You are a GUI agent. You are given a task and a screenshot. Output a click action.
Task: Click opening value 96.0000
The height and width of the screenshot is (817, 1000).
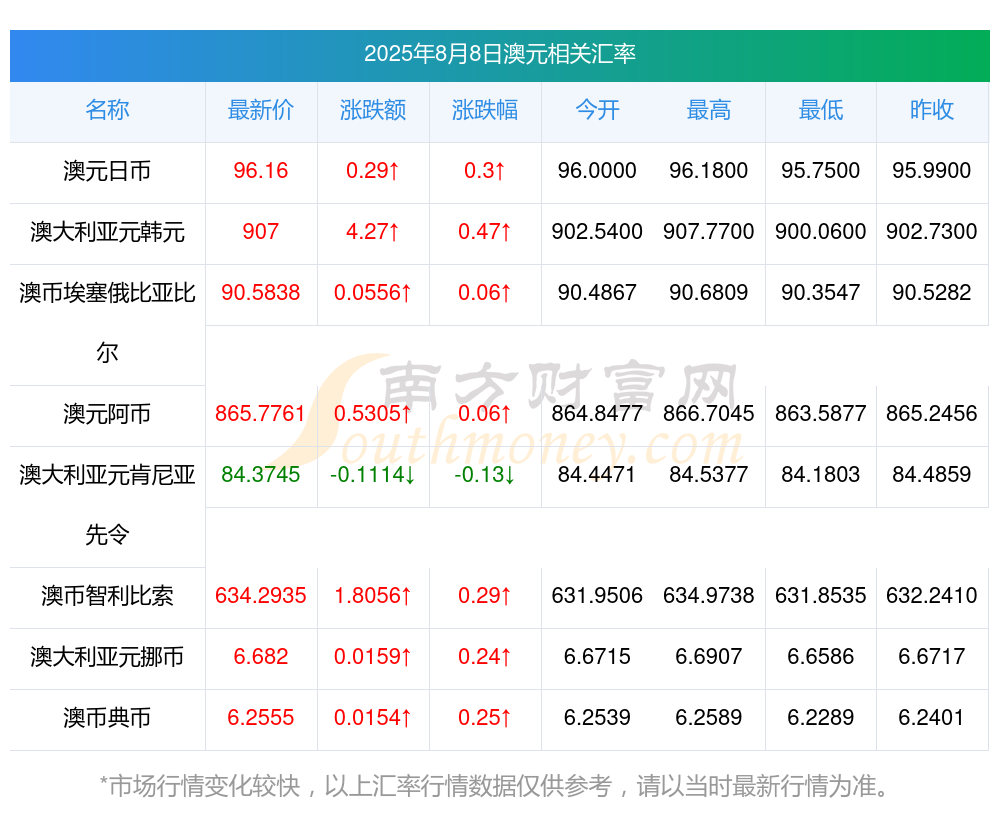click(x=597, y=170)
